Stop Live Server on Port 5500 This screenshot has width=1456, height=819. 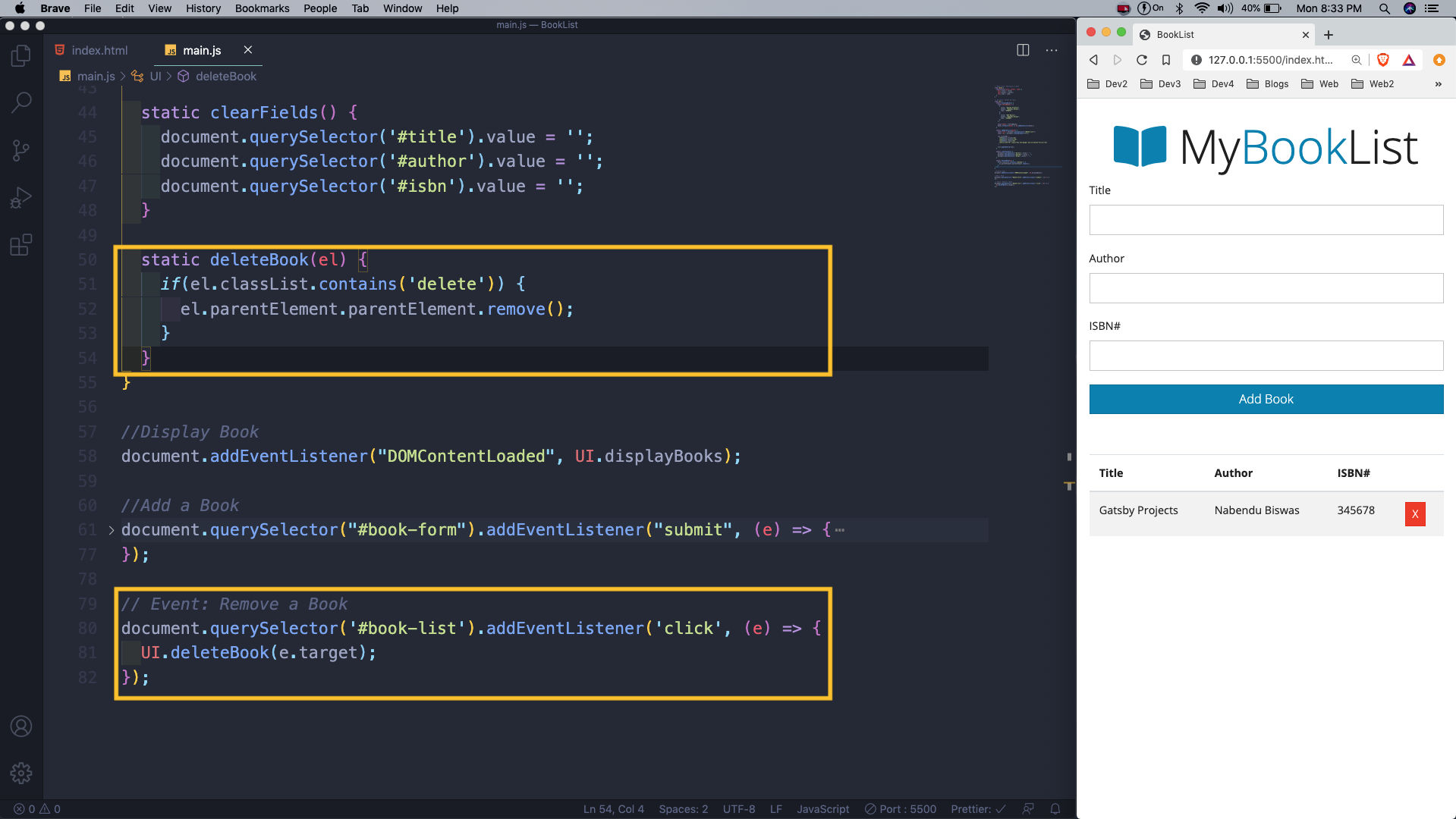click(901, 809)
